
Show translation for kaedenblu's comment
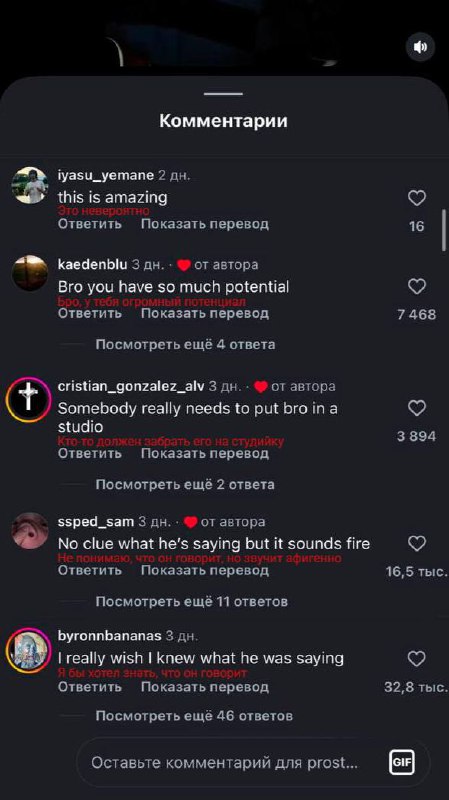click(x=205, y=313)
